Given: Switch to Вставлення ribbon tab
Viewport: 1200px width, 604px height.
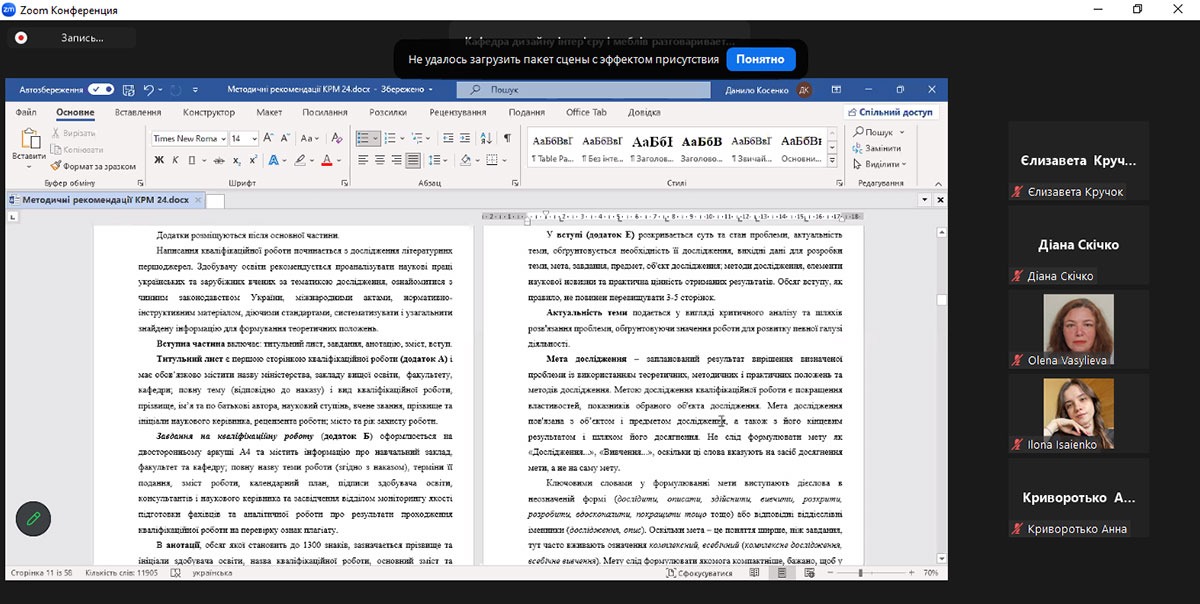Looking at the screenshot, I should [x=138, y=112].
